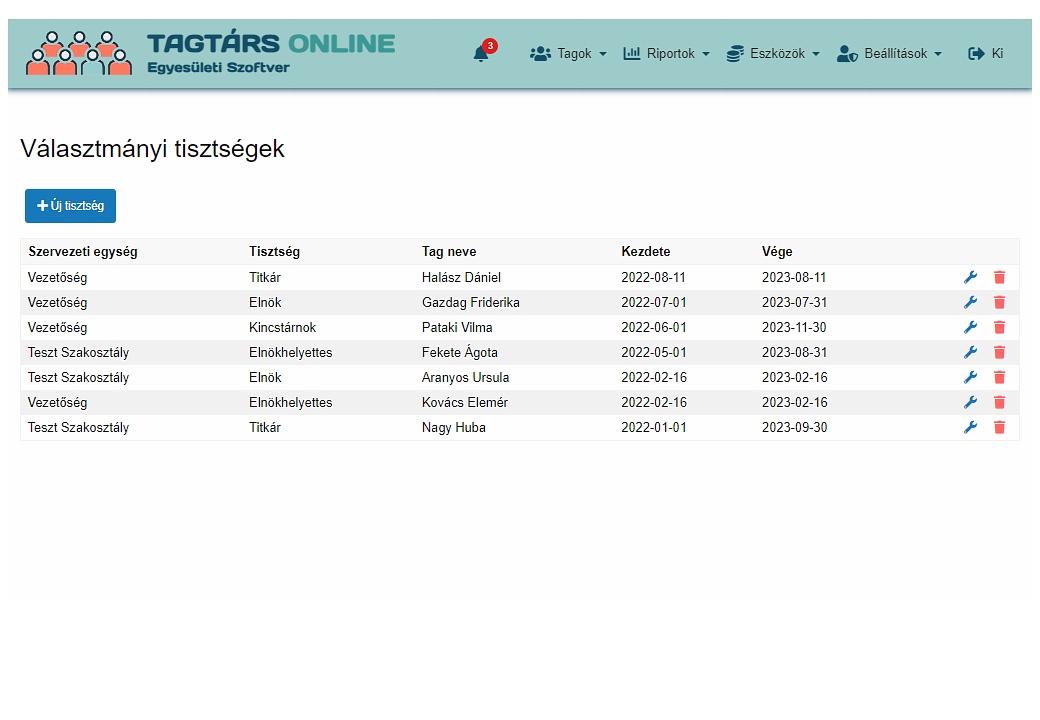The width and height of the screenshot is (1040, 720).
Task: Add a new position with Új tisztség
Action: click(x=70, y=206)
